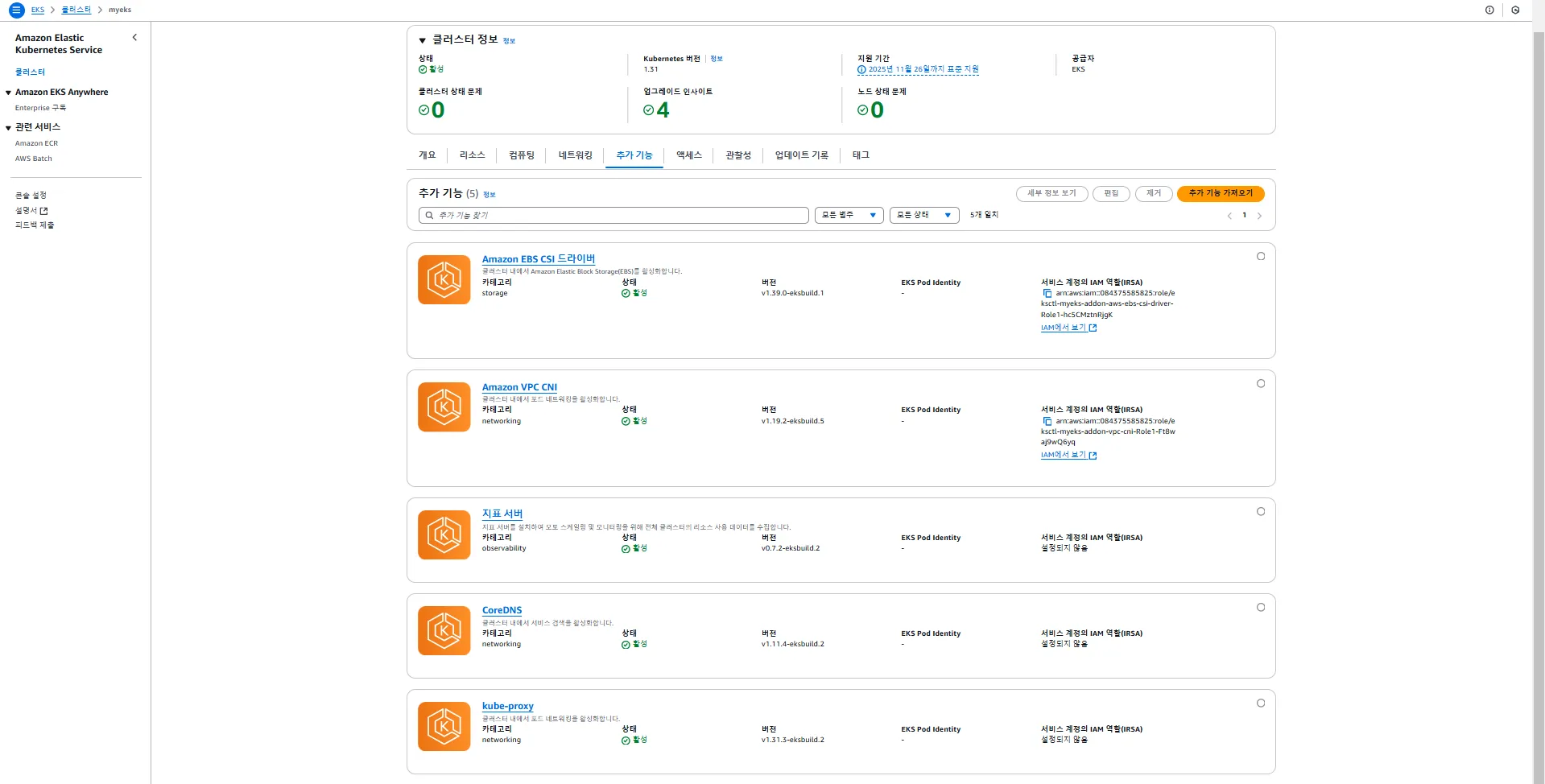Select the CoreDNS add-on radio button

pyautogui.click(x=1261, y=608)
